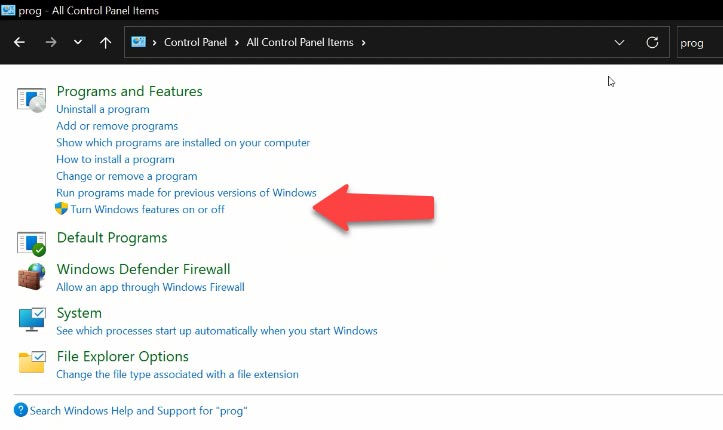
Task: Expand the address bar history dropdown
Action: coord(619,42)
